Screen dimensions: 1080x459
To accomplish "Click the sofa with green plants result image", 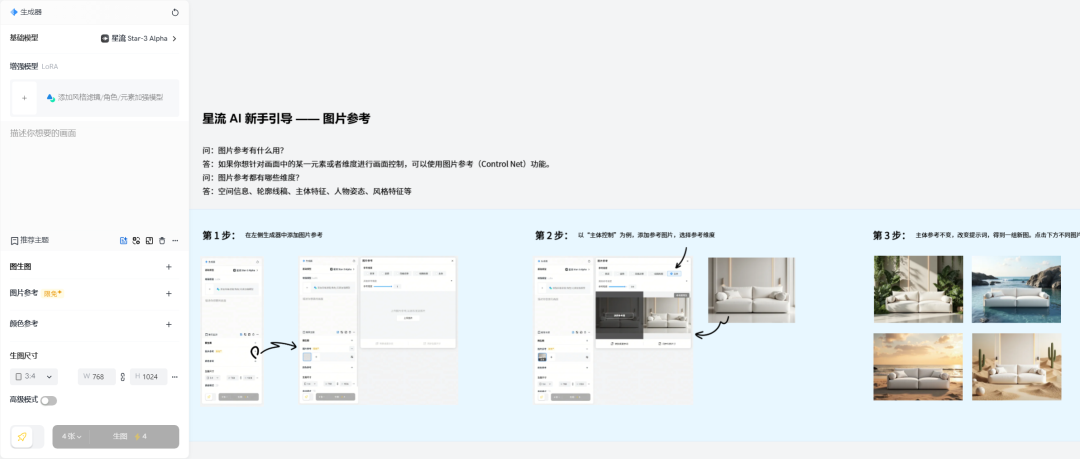I will (918, 289).
